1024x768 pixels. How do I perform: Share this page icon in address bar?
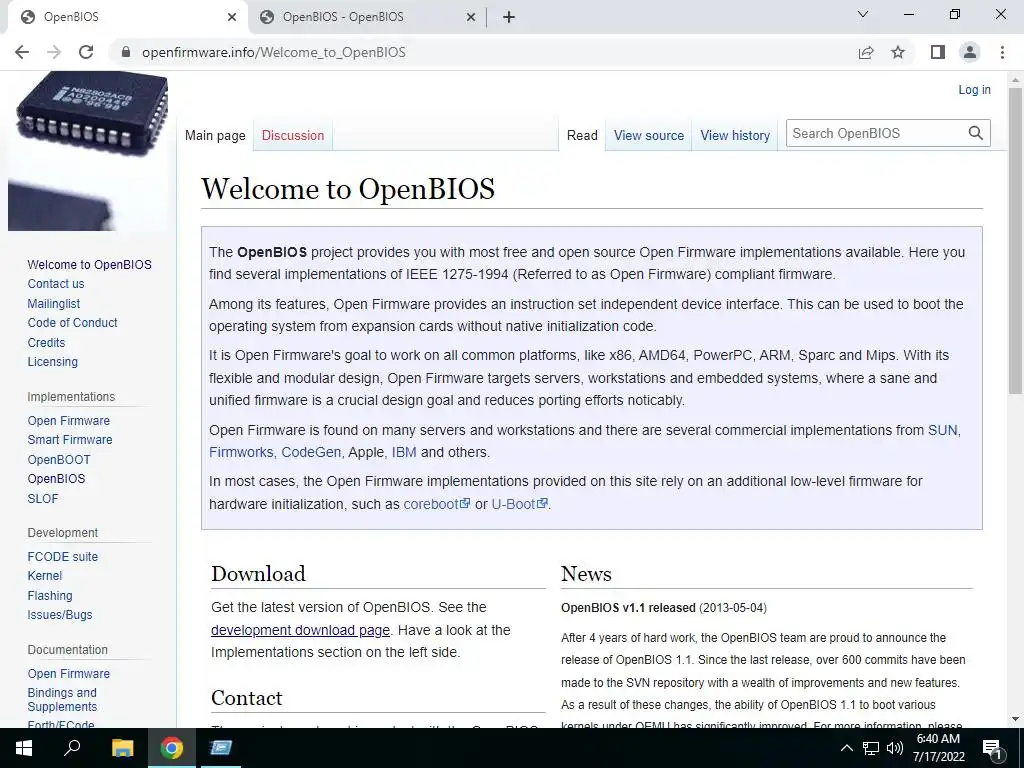[866, 52]
